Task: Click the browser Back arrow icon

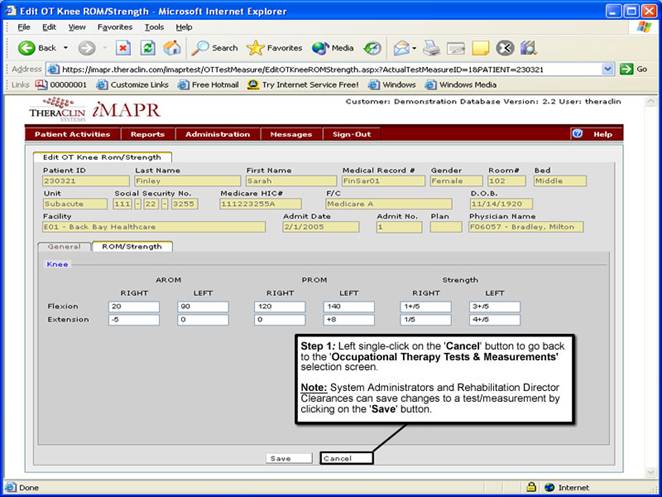Action: tap(26, 47)
